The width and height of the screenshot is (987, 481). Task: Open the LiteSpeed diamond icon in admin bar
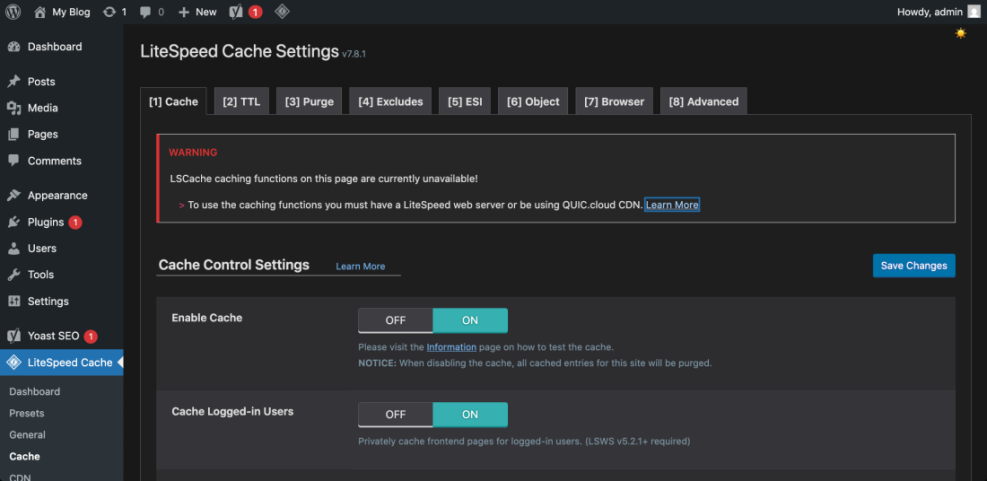282,11
